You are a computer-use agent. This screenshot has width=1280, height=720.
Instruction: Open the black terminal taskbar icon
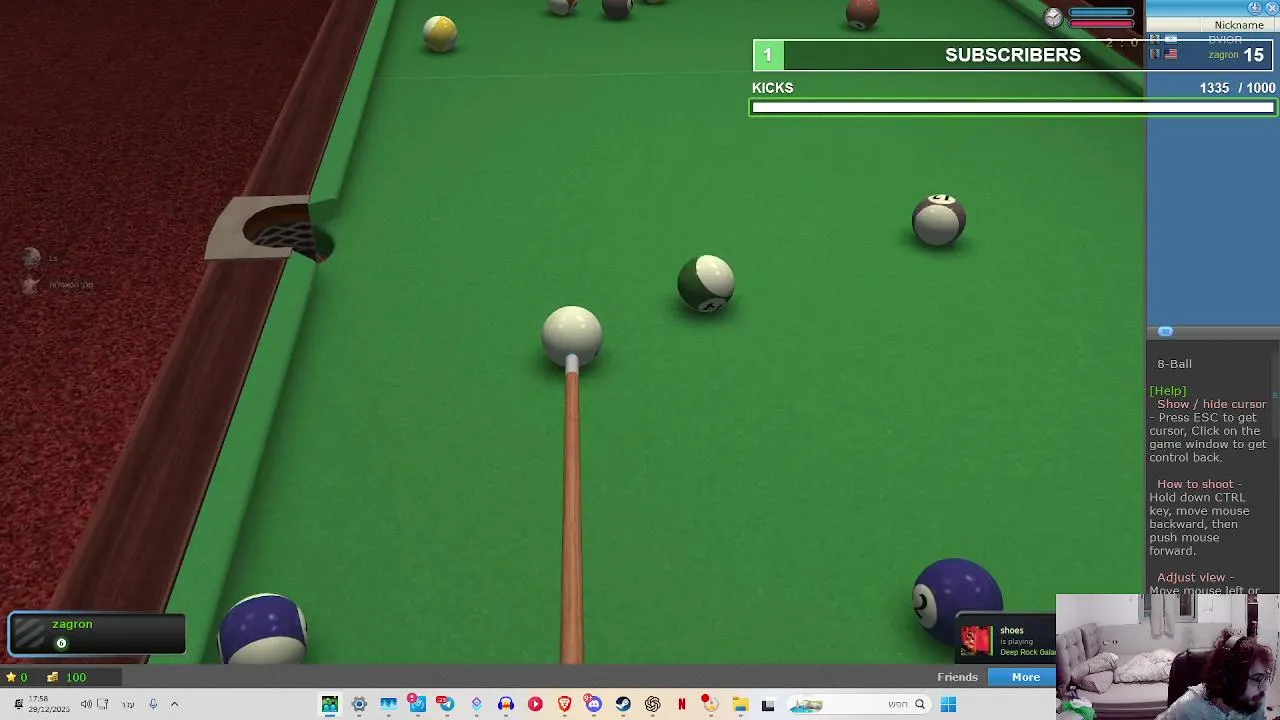(x=768, y=705)
